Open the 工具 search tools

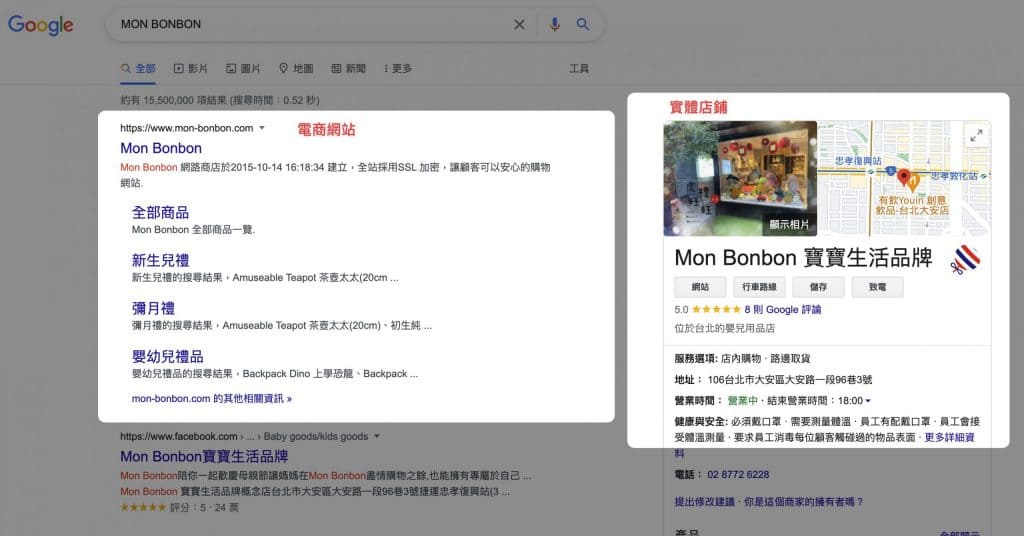tap(579, 68)
